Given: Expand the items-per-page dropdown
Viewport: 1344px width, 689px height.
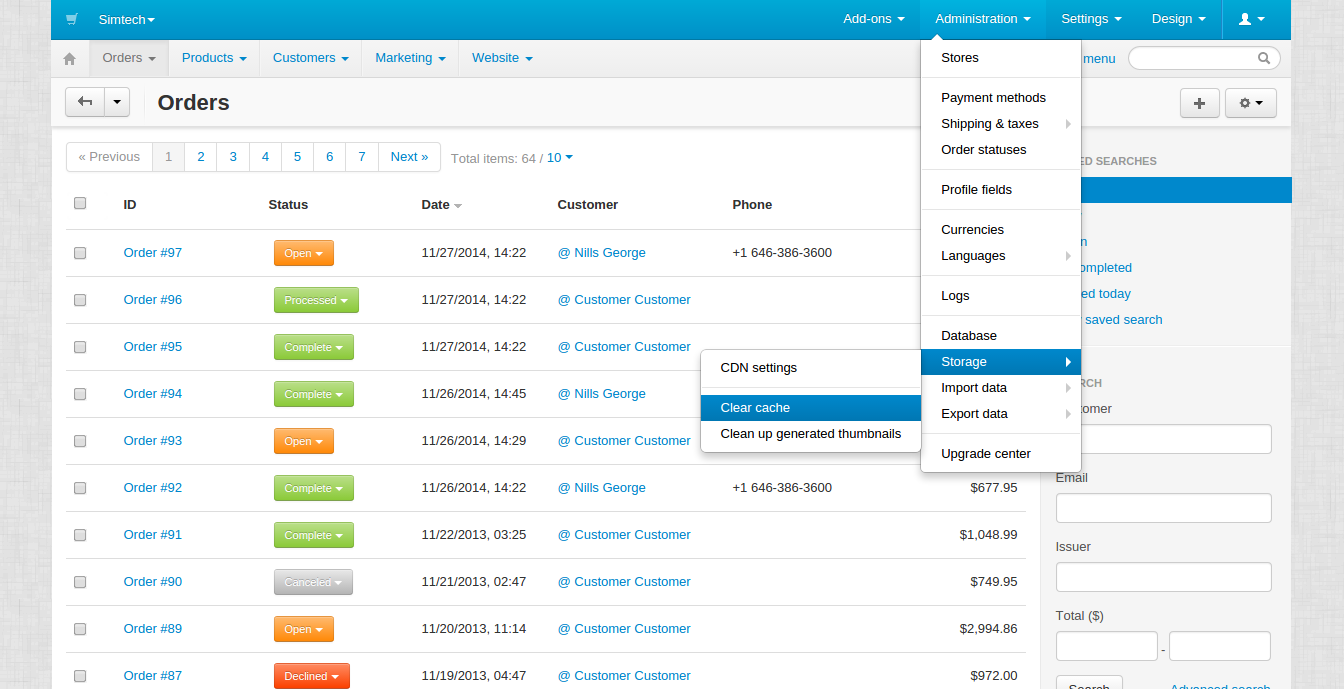Looking at the screenshot, I should click(560, 158).
